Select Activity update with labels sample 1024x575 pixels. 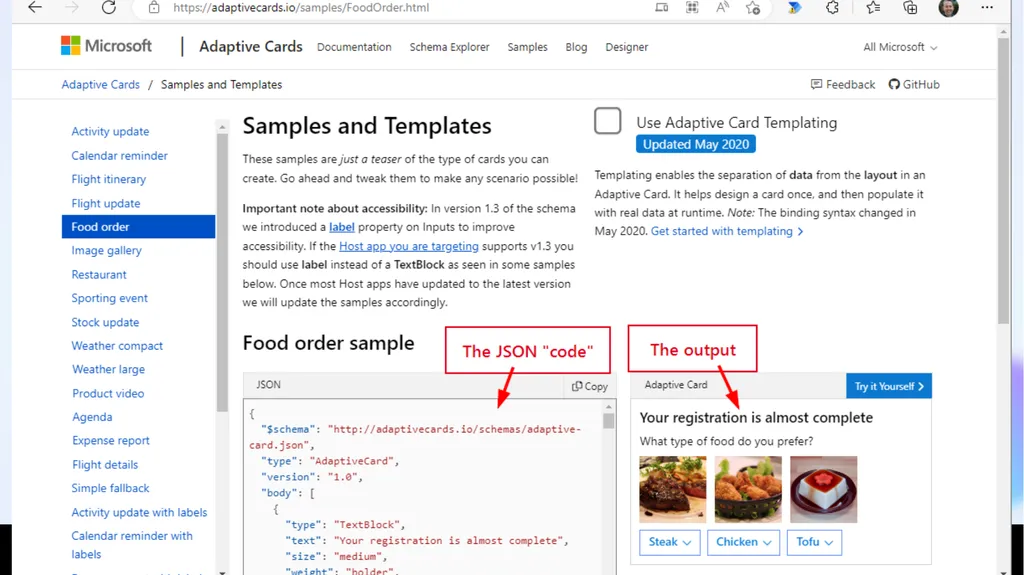tap(139, 512)
